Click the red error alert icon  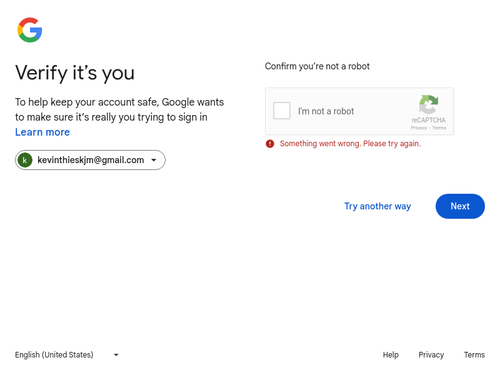tap(270, 144)
